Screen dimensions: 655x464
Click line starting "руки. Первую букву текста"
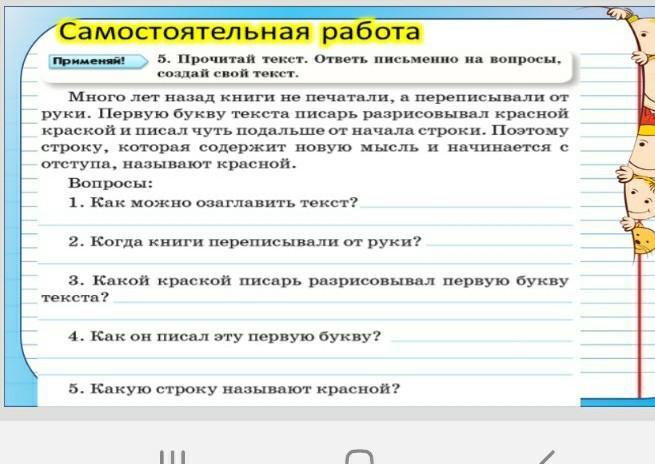[x=305, y=114]
